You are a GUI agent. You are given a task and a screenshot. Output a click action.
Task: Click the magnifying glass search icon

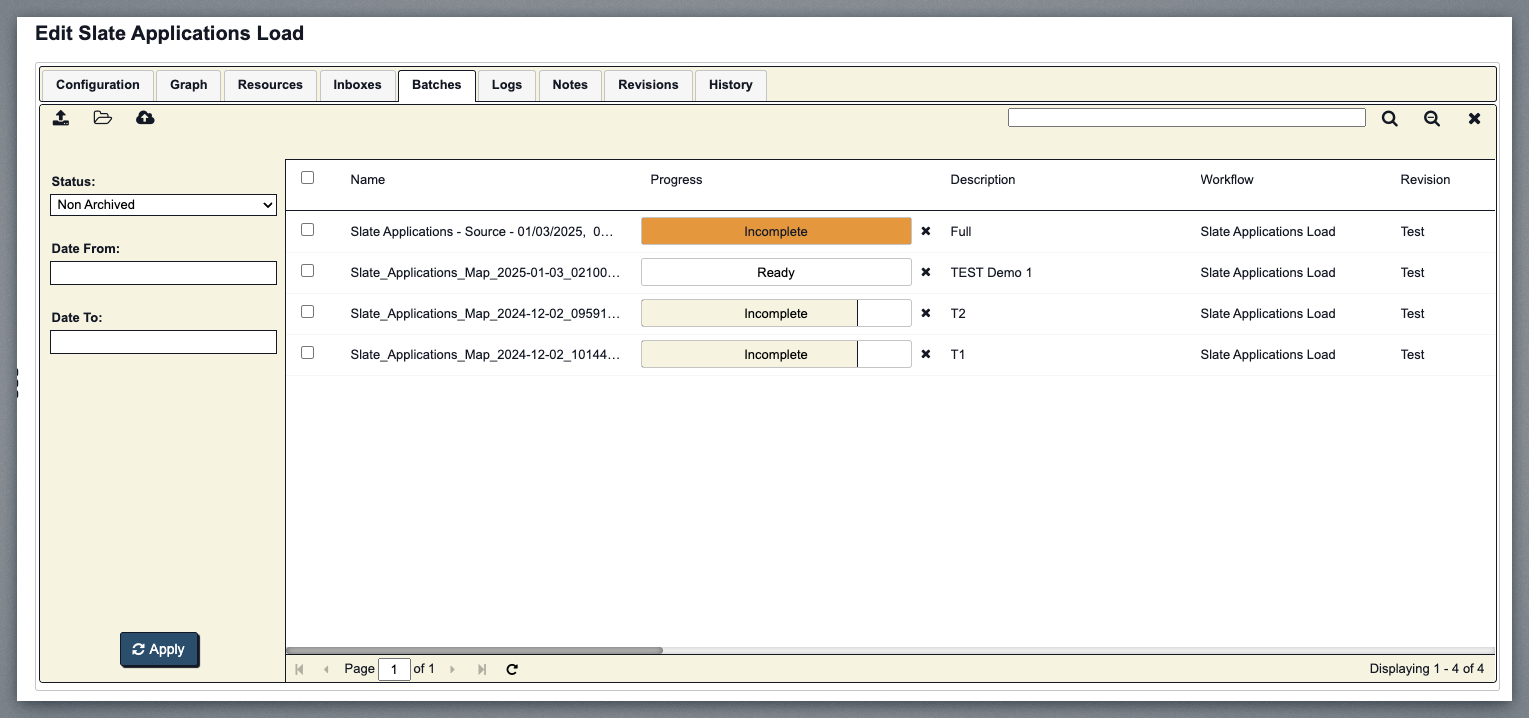(x=1389, y=118)
